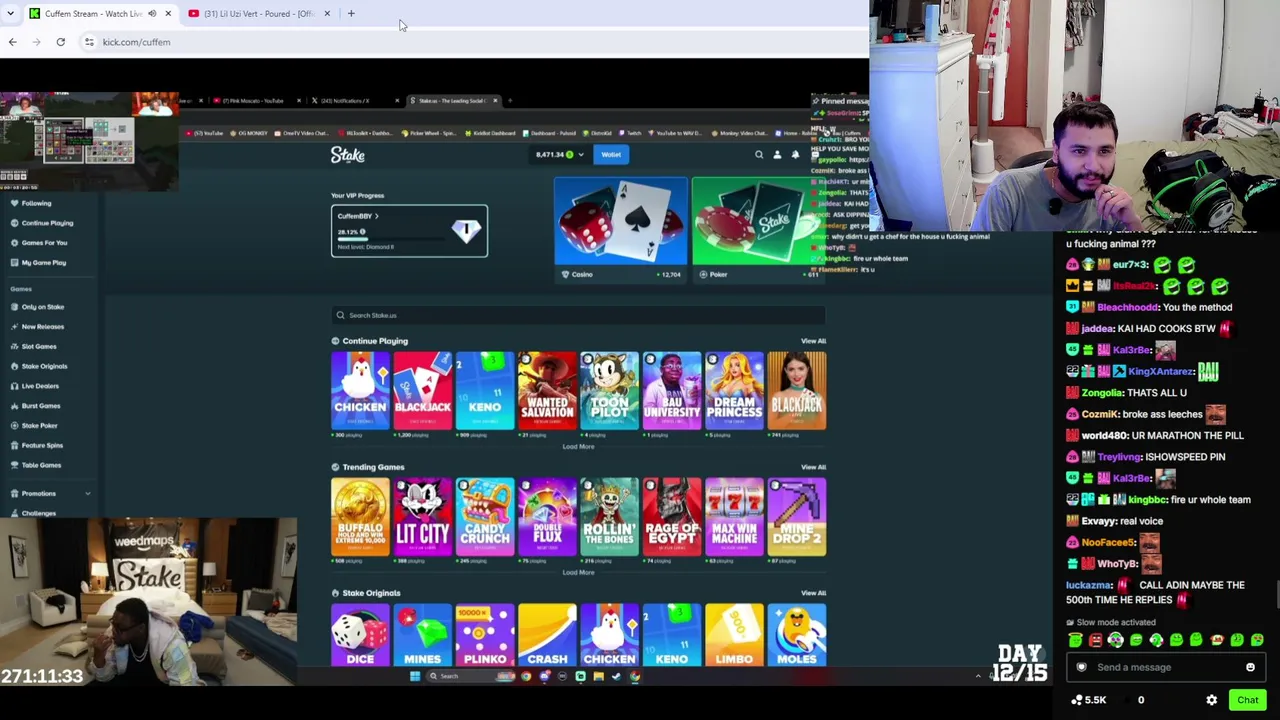Open the site information icon beside the URL
Screen dimensions: 1280x720
[89, 42]
